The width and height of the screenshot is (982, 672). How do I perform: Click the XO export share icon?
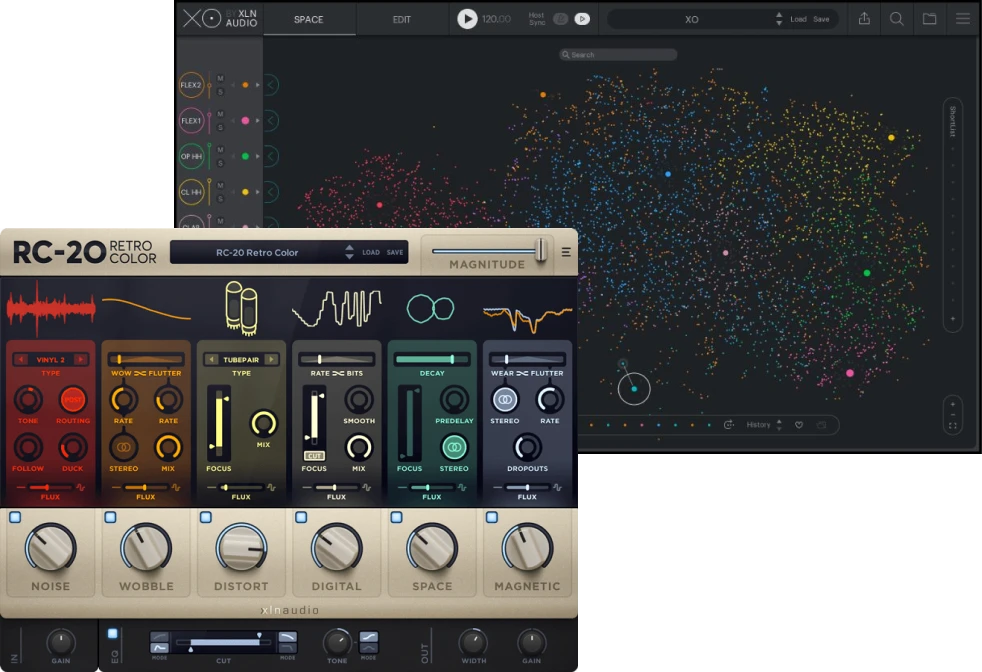[864, 19]
